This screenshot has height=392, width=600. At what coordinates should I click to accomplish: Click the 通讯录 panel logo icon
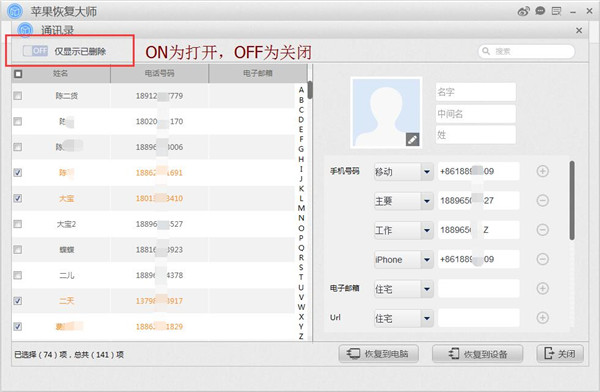(x=26, y=30)
